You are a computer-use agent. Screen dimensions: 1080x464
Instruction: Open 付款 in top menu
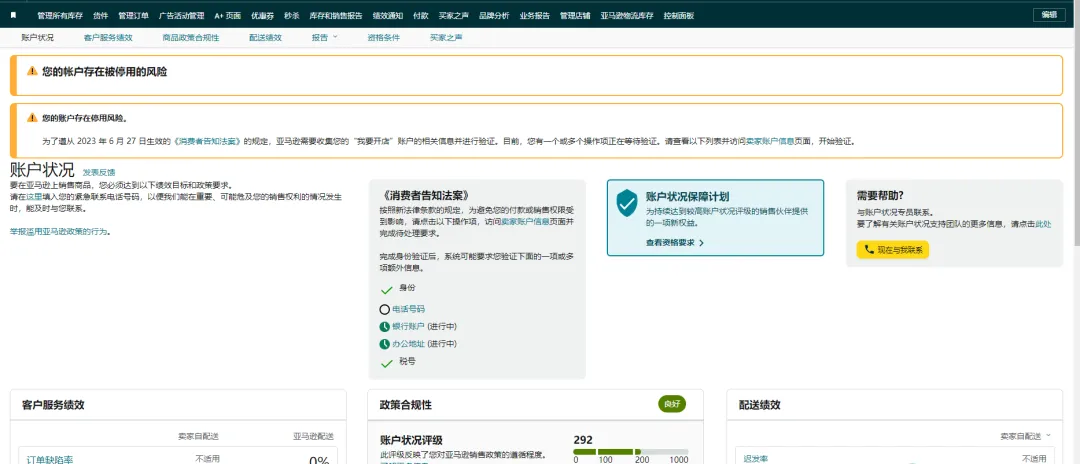coord(421,15)
